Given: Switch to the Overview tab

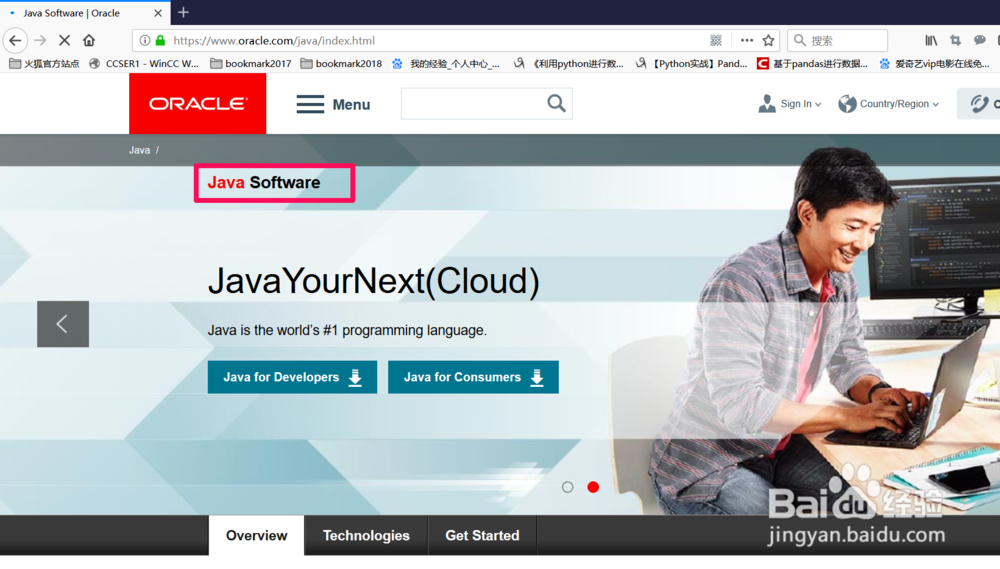Looking at the screenshot, I should tap(256, 535).
